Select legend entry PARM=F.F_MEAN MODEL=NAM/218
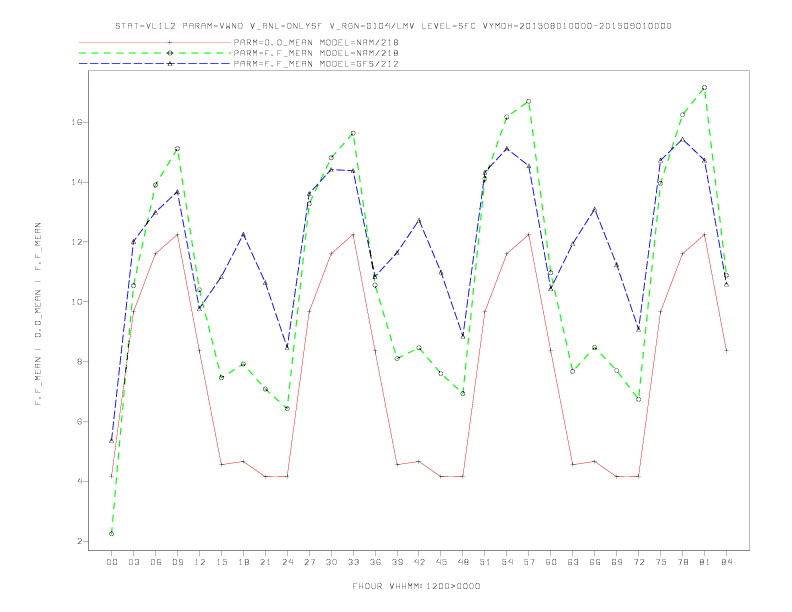This screenshot has height=612, width=792. [316, 53]
